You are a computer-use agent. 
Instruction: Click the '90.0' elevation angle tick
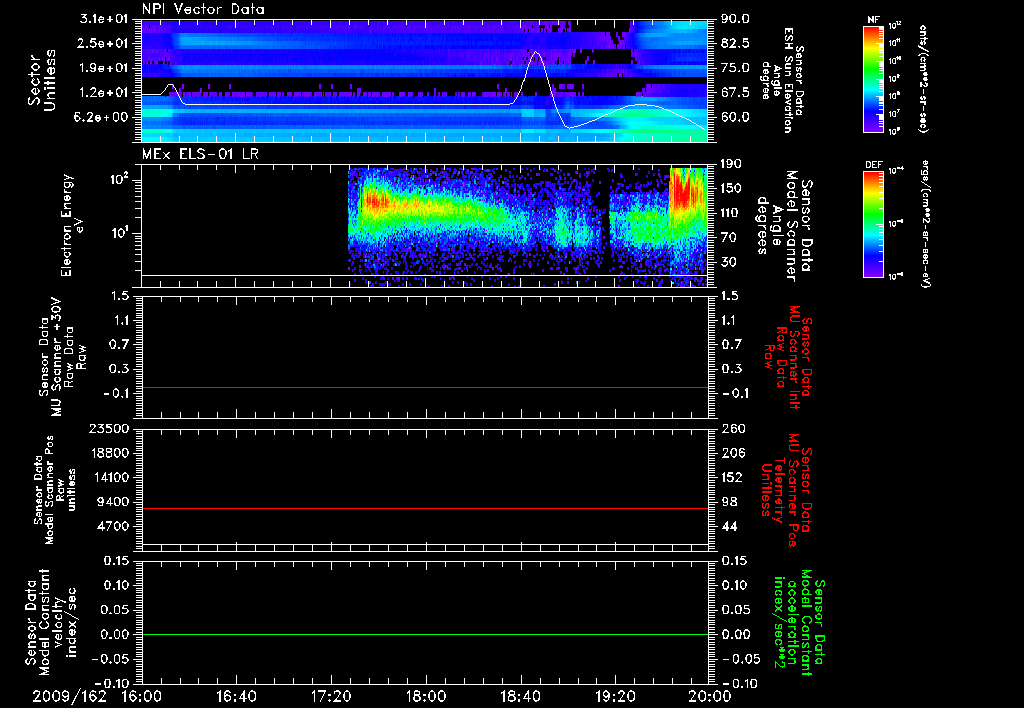coord(735,19)
